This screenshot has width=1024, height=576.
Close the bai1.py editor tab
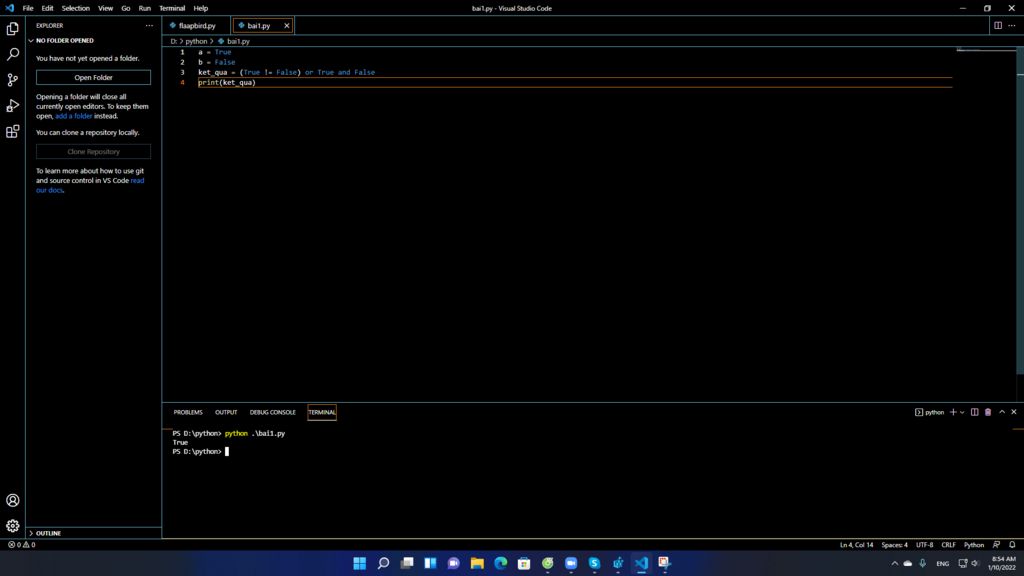click(286, 25)
